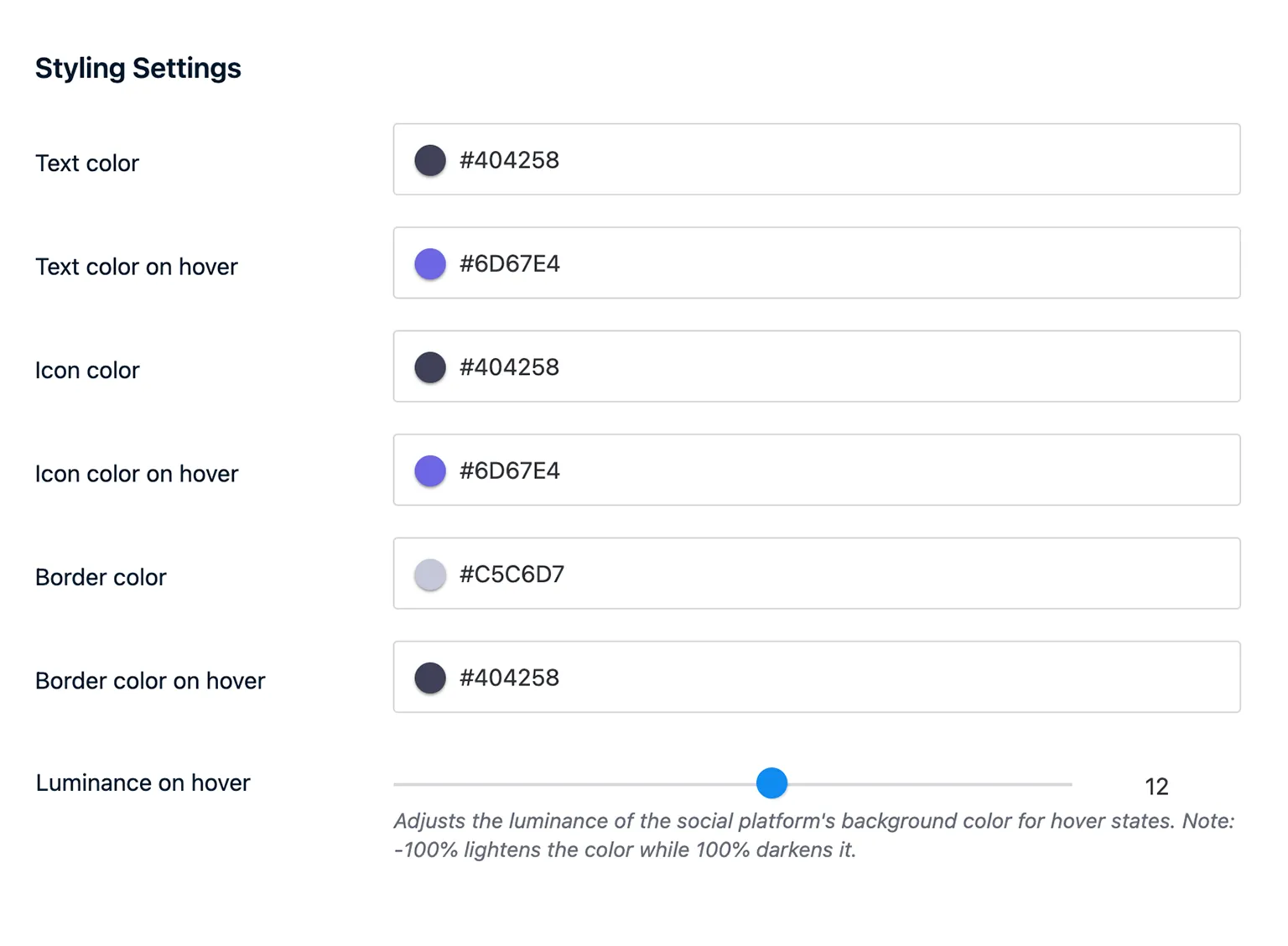The image size is (1288, 946).
Task: Click the Text color swatch circle
Action: [430, 160]
